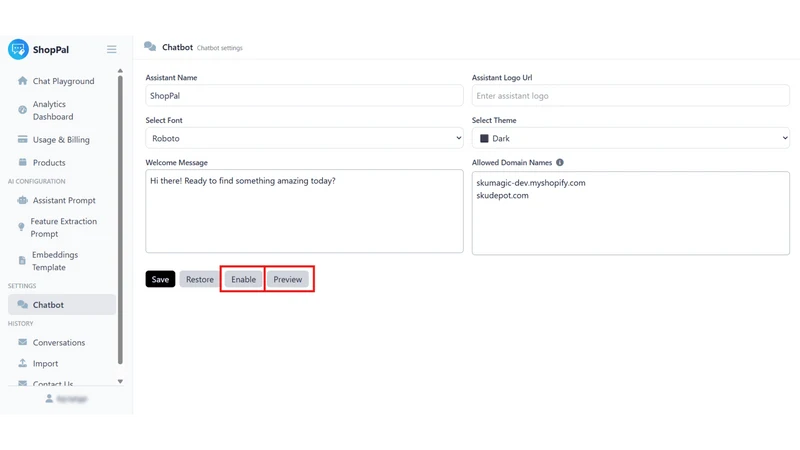Focus the Assistant Name field
Image resolution: width=800 pixels, height=450 pixels.
[x=305, y=95]
